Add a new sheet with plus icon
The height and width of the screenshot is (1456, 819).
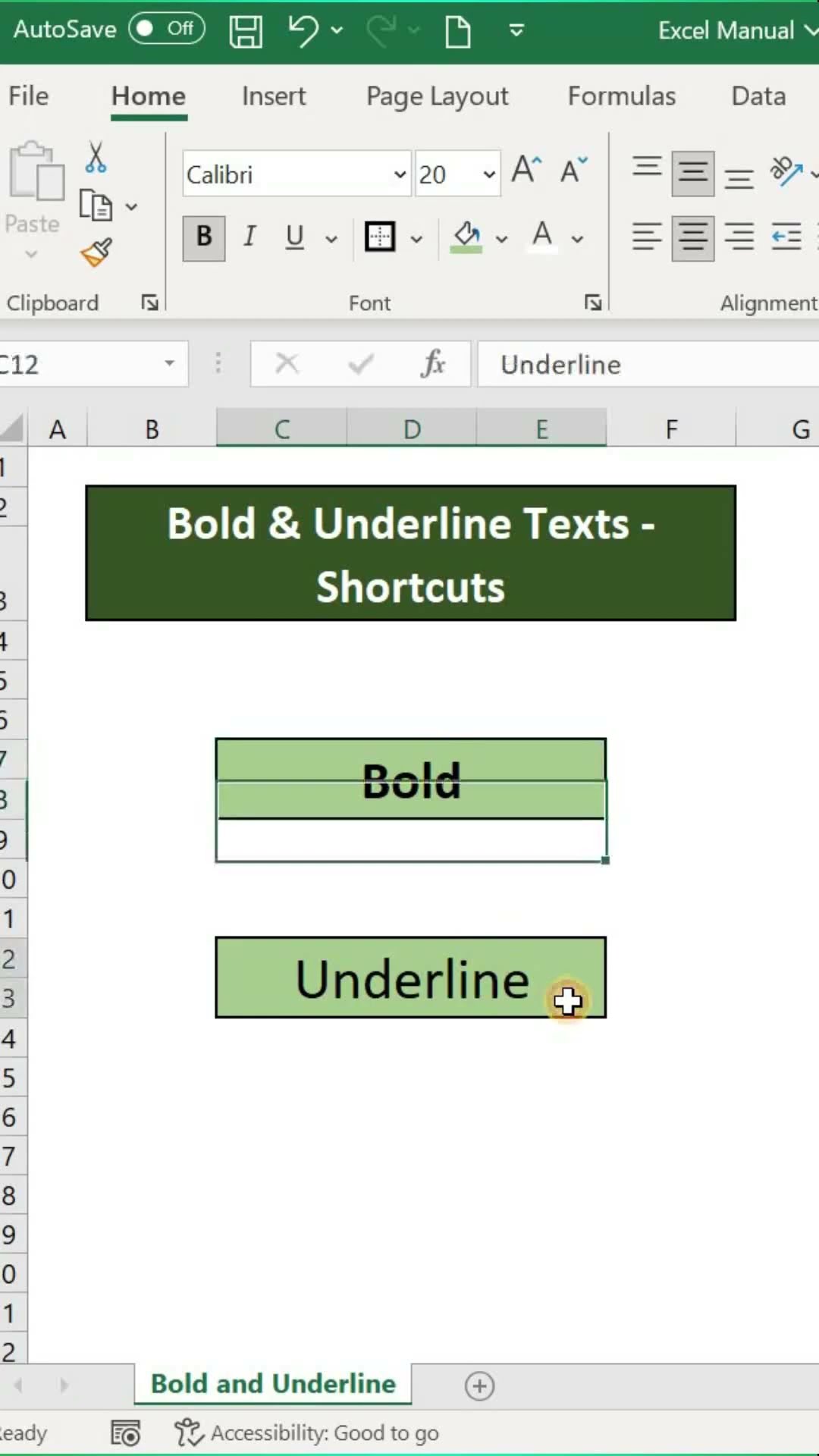[479, 1386]
